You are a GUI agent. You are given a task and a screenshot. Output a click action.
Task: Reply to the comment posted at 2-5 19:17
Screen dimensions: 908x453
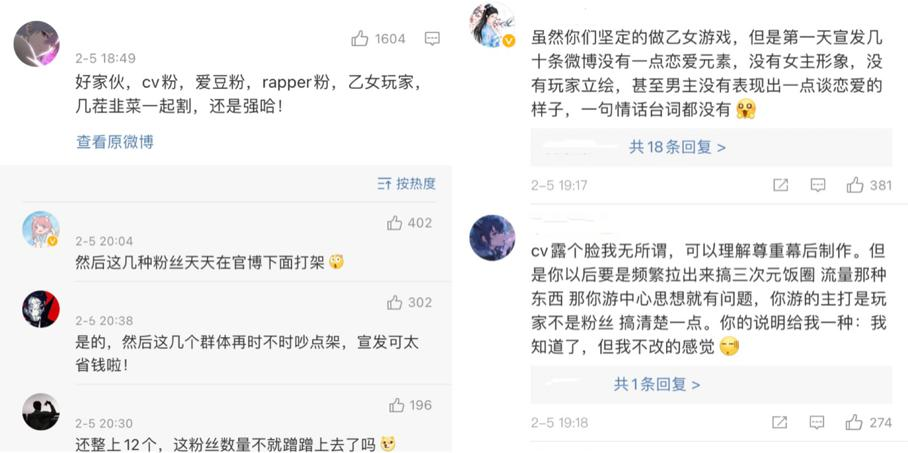click(x=818, y=185)
